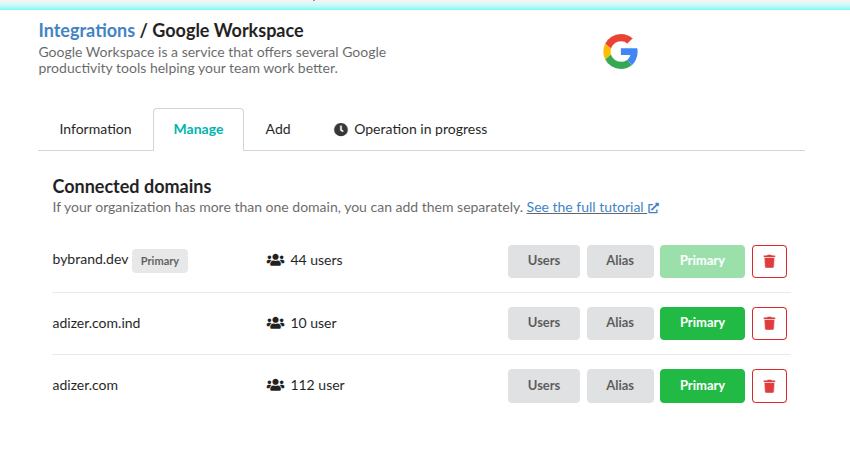Click the Google Workspace page title

(x=228, y=31)
